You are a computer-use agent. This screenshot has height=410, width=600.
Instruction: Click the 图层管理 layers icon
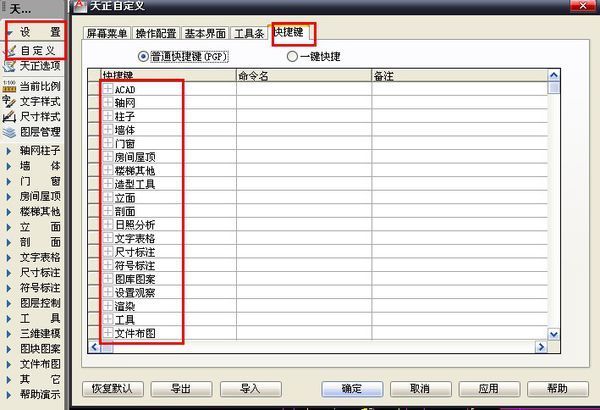[9, 132]
